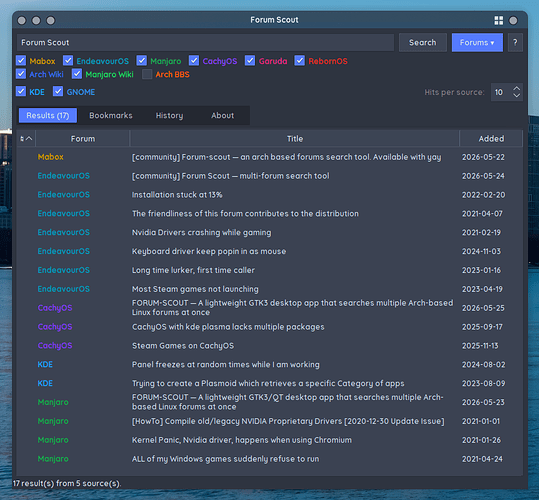Screen dimensions: 539x500
Task: Select 'Most Steam games not launching' row
Action: tap(270, 289)
